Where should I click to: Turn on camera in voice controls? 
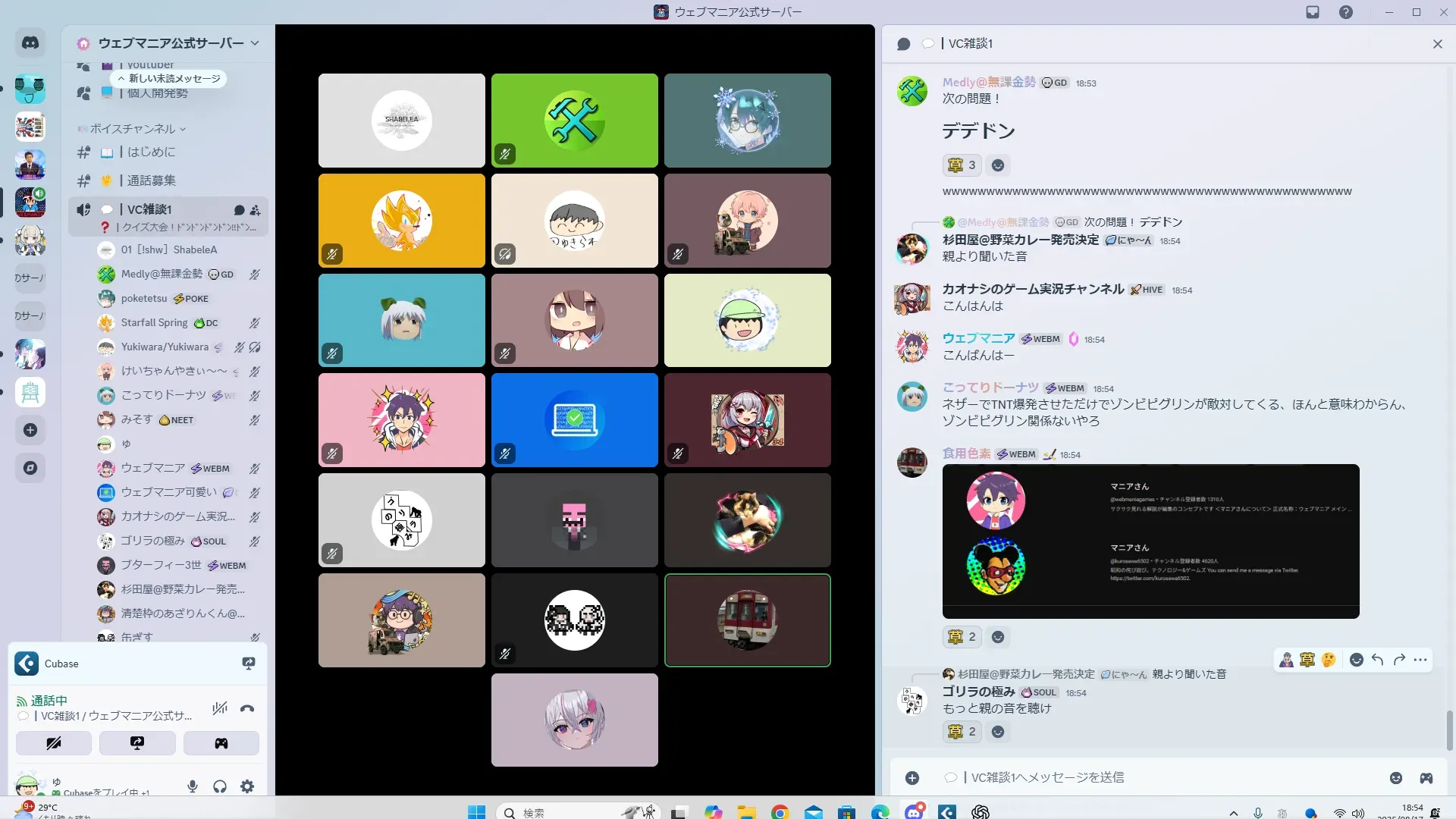54,743
